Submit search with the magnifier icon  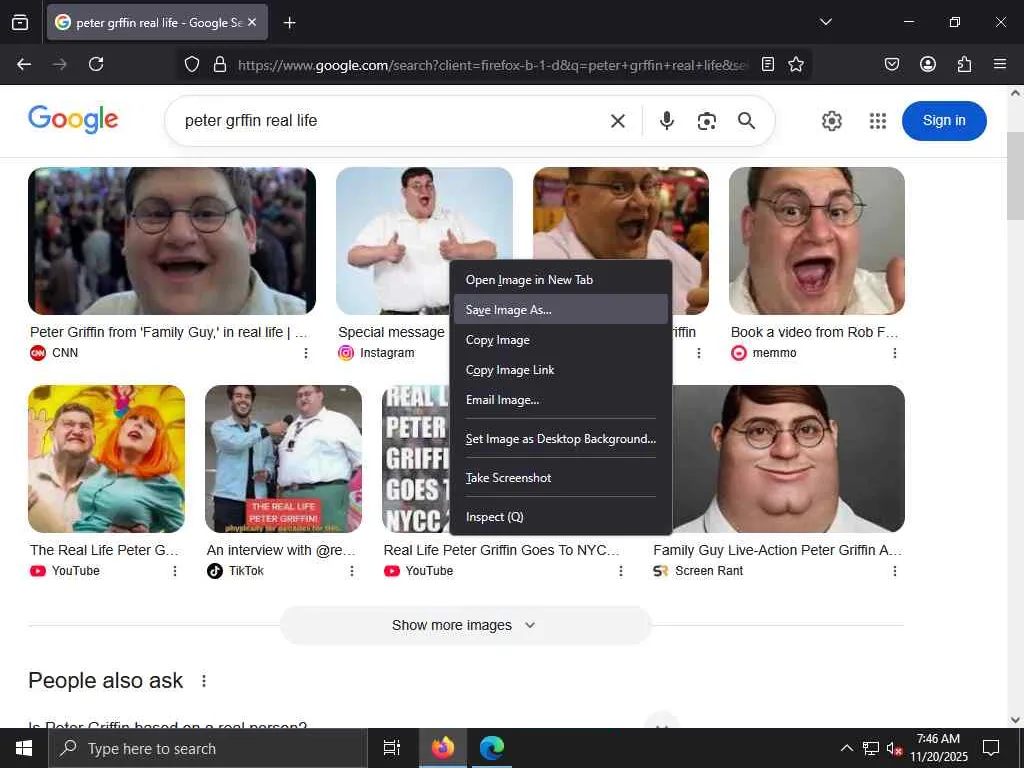(x=746, y=121)
